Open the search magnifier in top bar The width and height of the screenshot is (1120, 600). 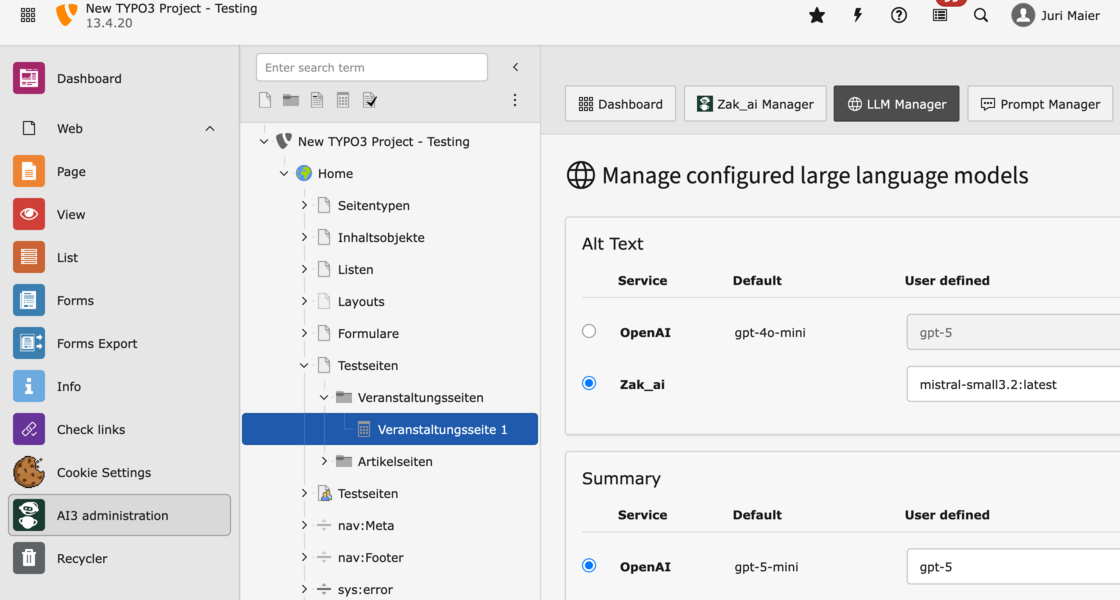pyautogui.click(x=981, y=15)
